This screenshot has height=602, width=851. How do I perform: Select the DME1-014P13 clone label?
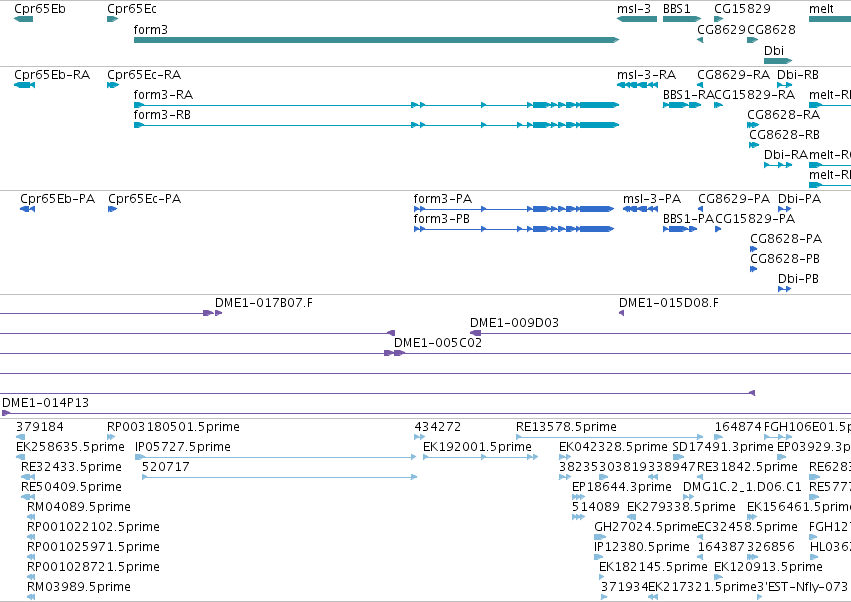point(46,403)
